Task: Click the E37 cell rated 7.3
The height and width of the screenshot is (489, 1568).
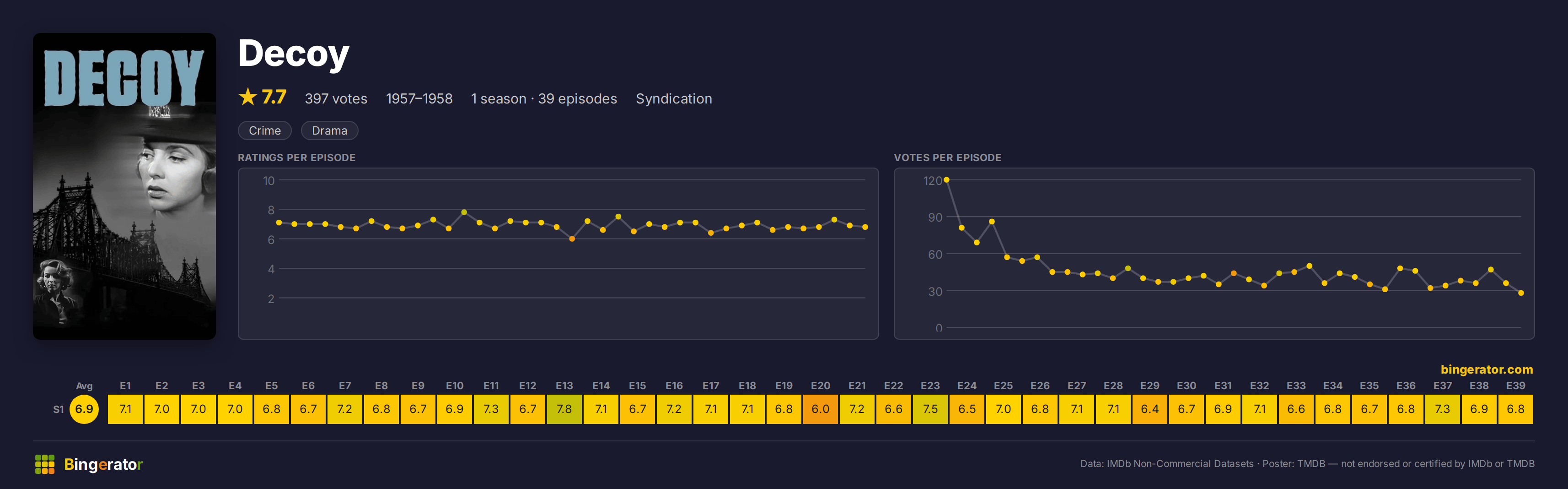Action: tap(1443, 409)
